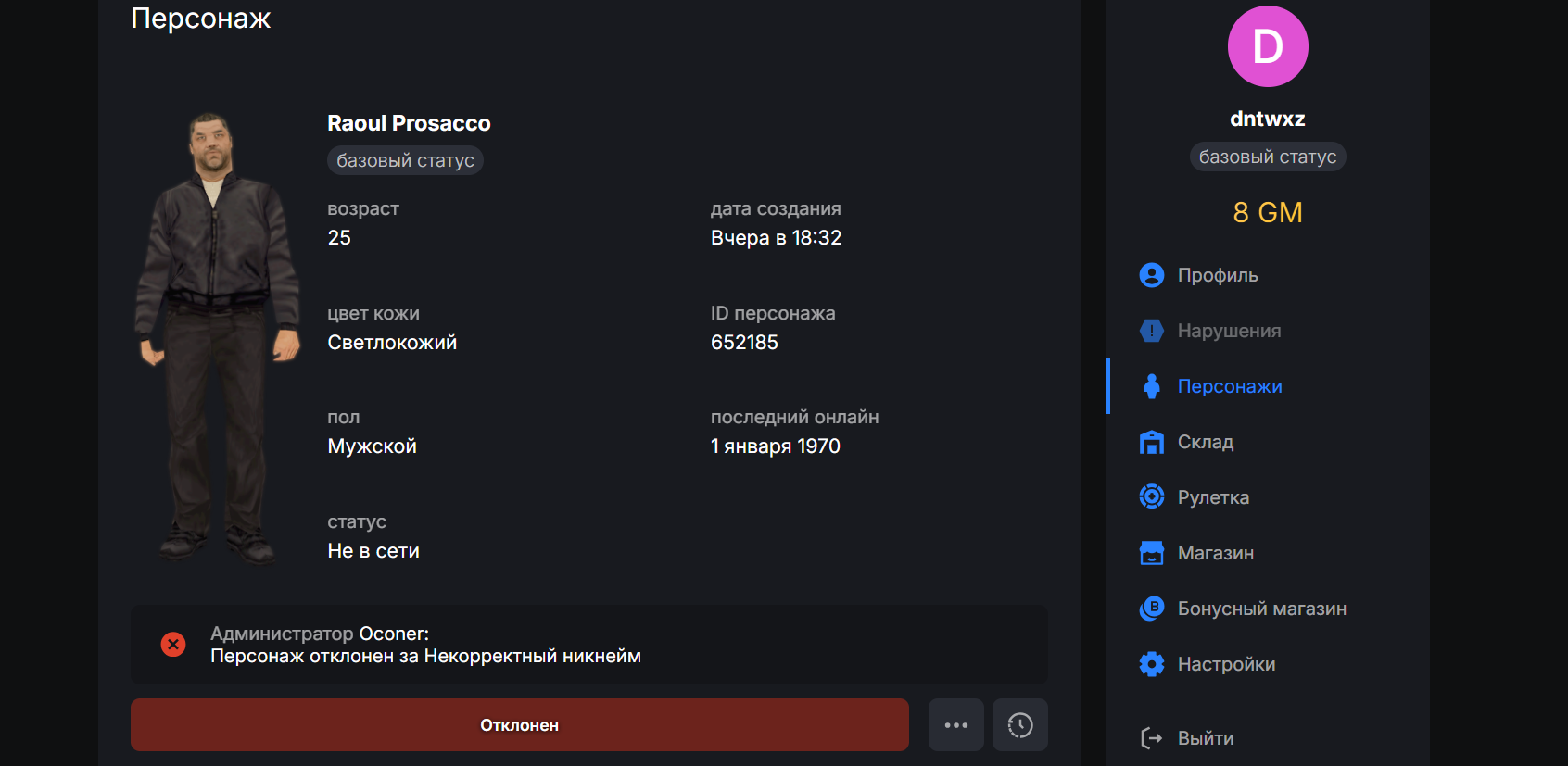Click the Нарушения warning hexagon icon
The image size is (1568, 766).
coord(1151,331)
